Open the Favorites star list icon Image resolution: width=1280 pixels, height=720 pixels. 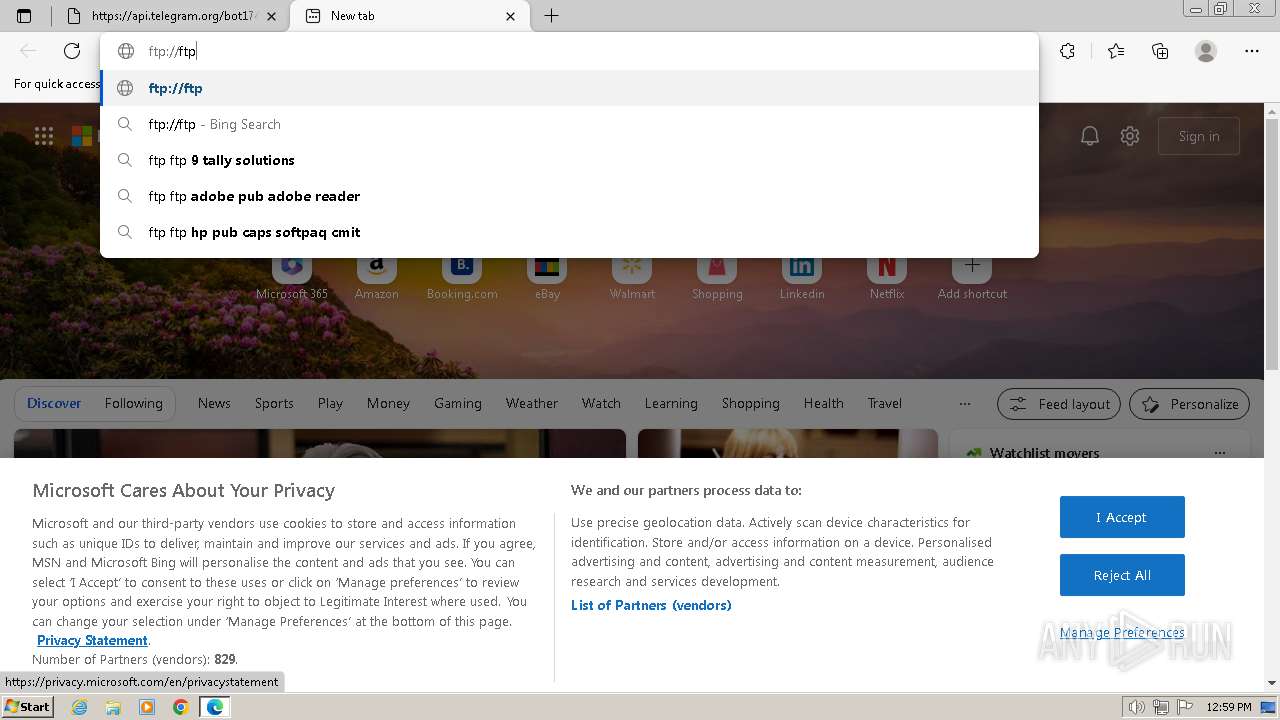(x=1116, y=51)
